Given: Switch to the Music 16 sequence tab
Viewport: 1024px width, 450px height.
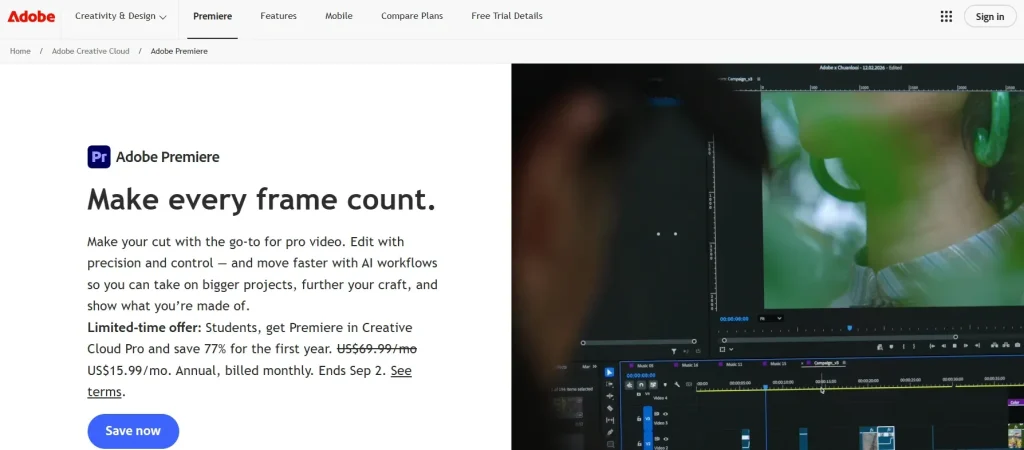Looking at the screenshot, I should point(686,365).
